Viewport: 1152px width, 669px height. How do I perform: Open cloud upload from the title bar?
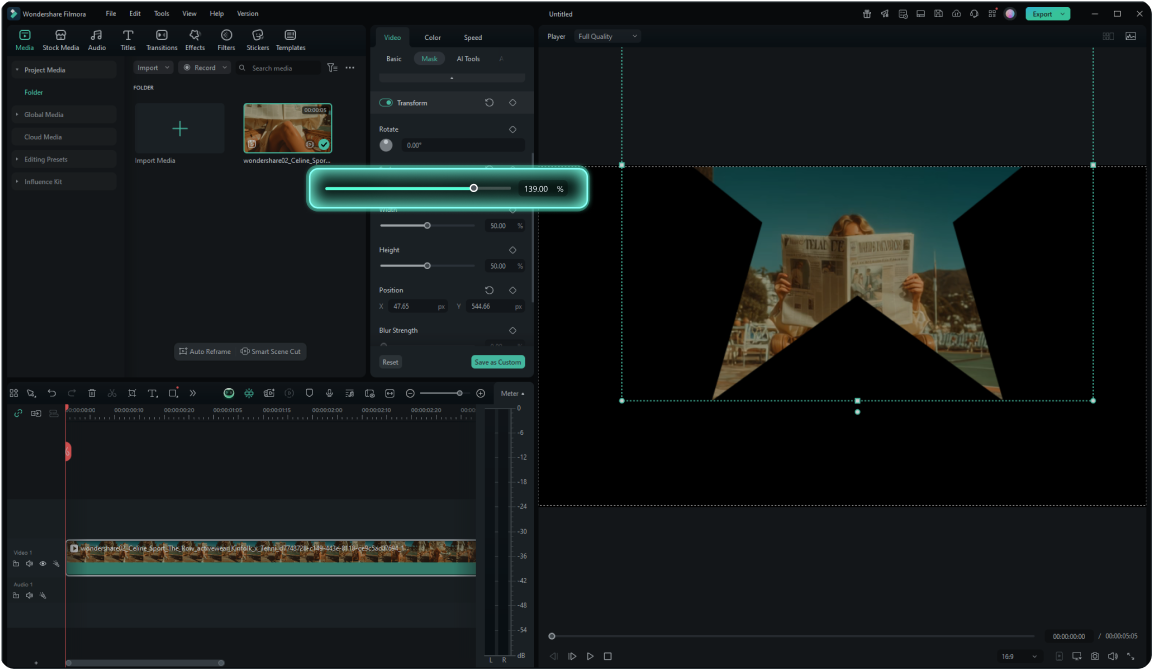(x=956, y=14)
